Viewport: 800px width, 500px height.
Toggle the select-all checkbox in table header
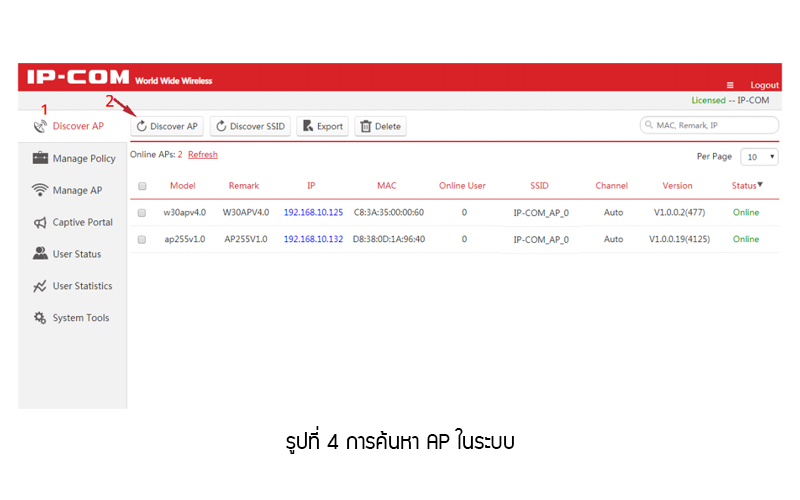[x=142, y=186]
